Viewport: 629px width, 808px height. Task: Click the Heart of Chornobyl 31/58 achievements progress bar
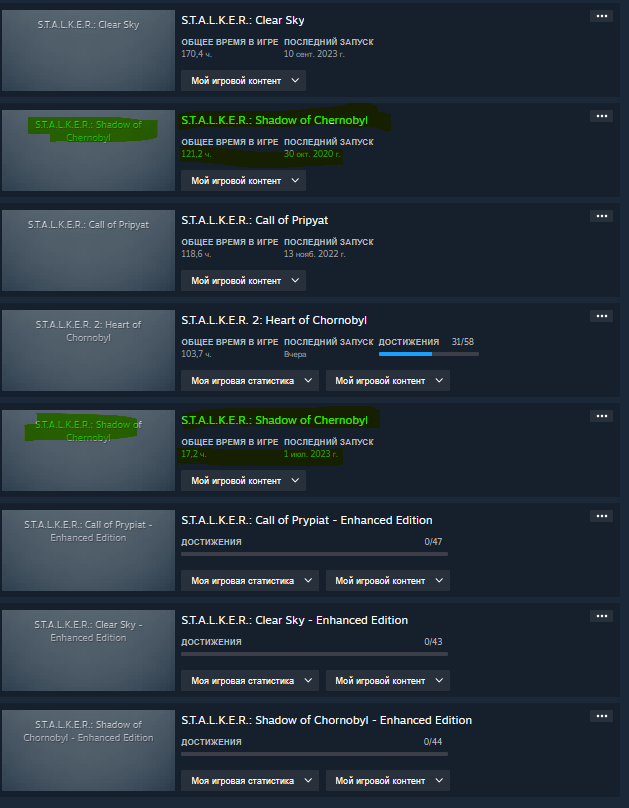429,354
